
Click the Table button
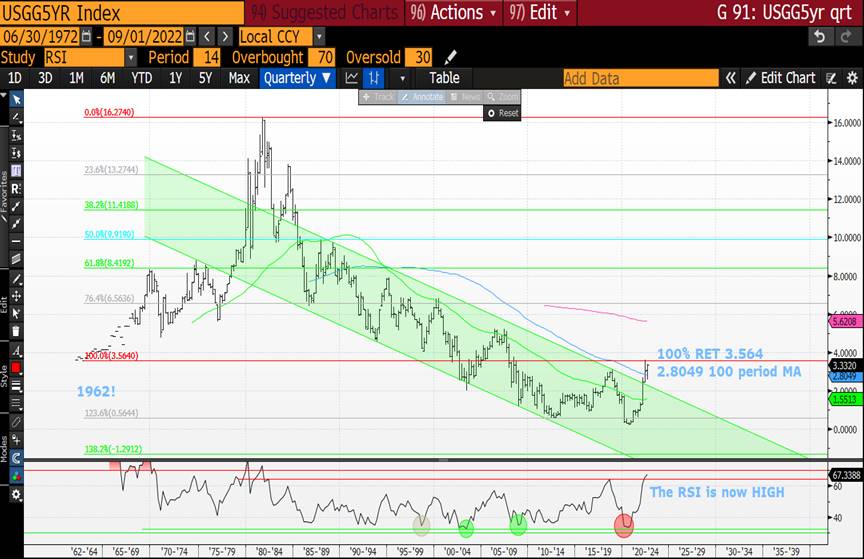pyautogui.click(x=444, y=78)
